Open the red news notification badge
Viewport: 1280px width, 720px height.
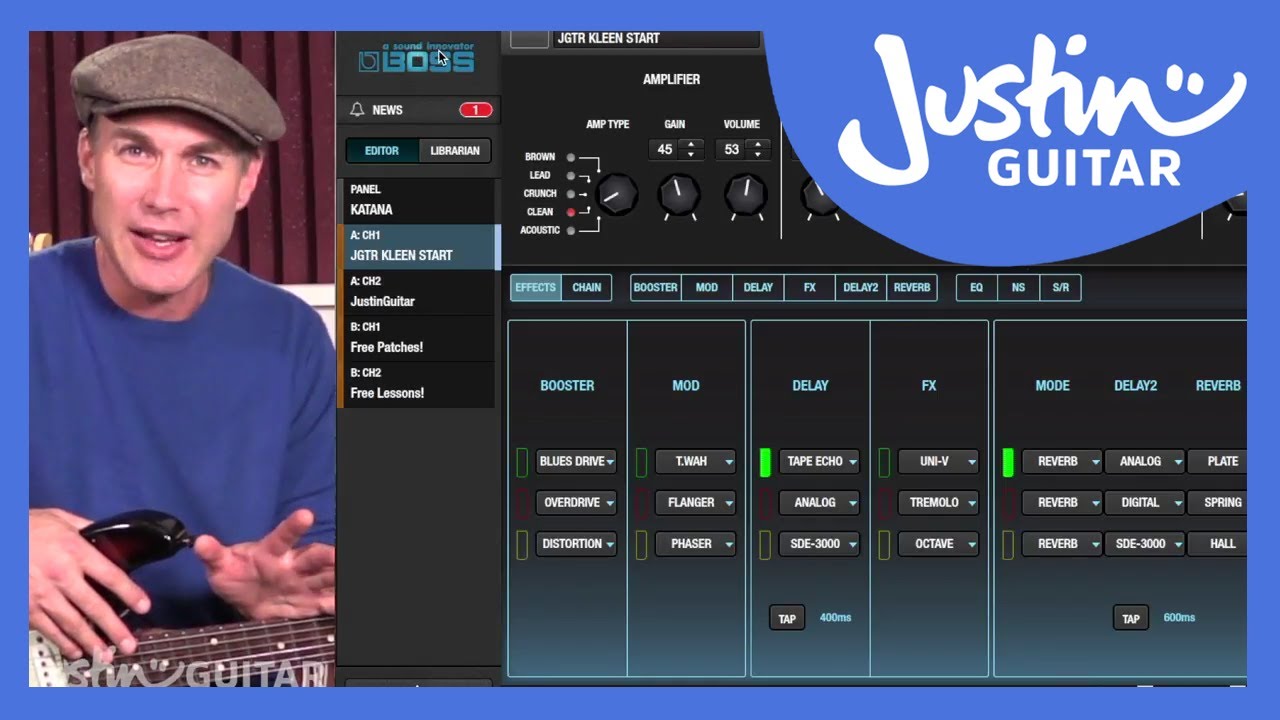coord(475,110)
